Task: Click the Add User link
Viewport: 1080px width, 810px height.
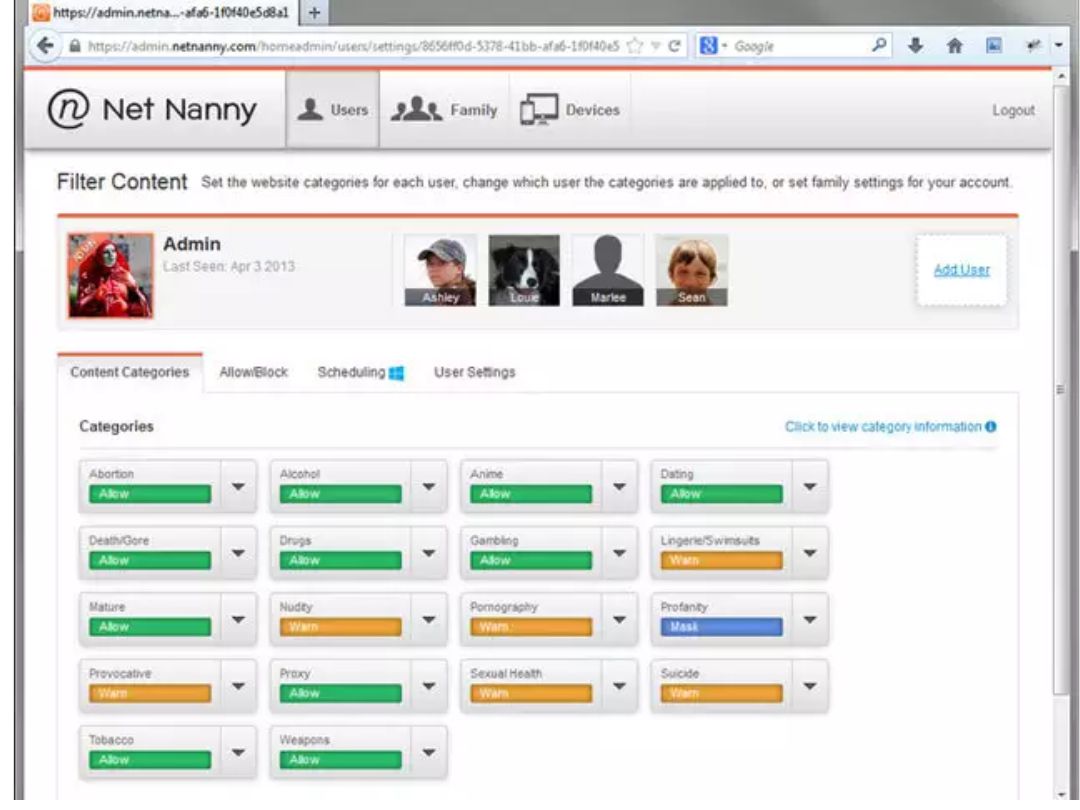Action: click(962, 270)
